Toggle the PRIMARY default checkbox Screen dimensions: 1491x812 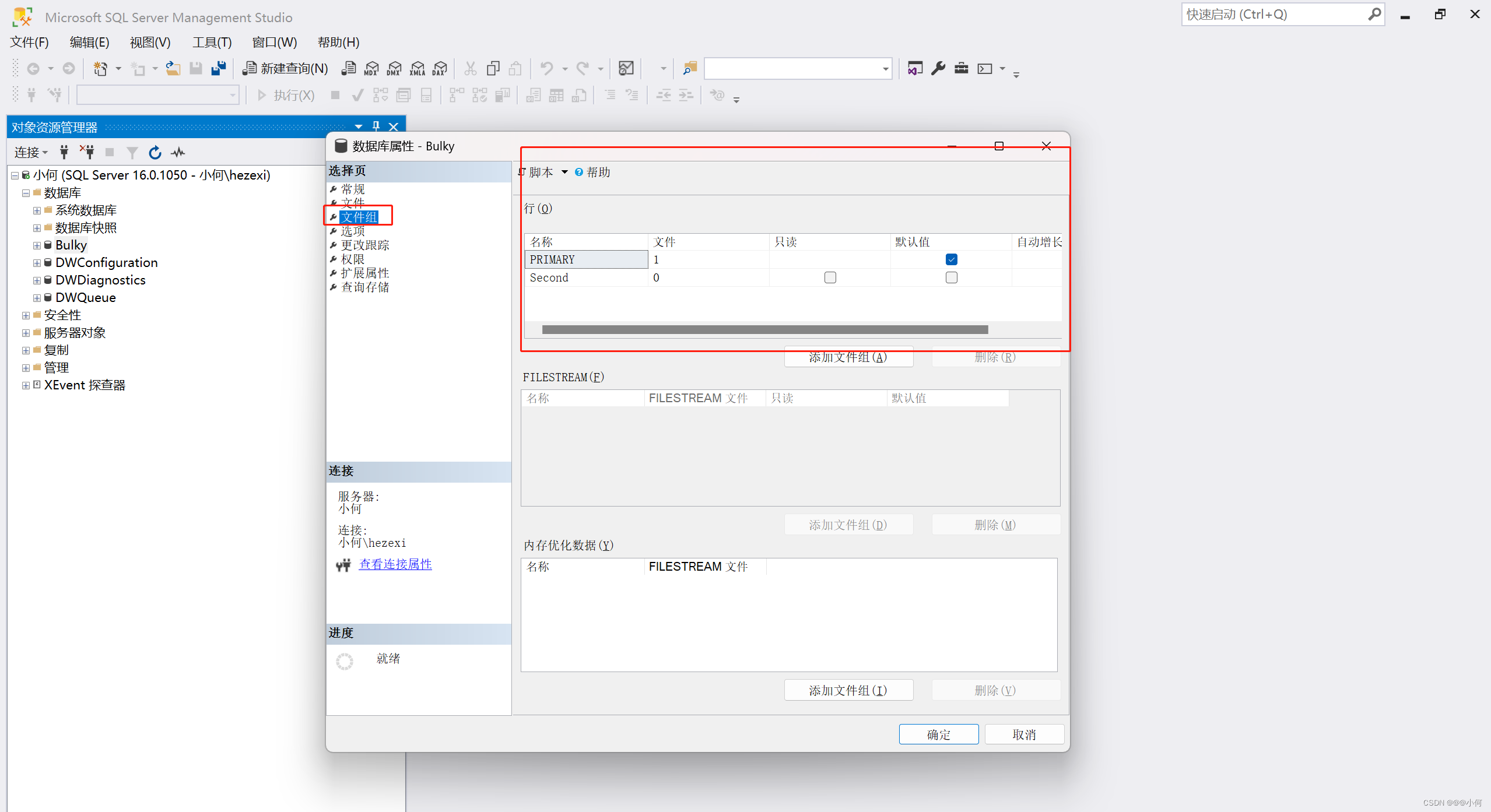coord(951,259)
